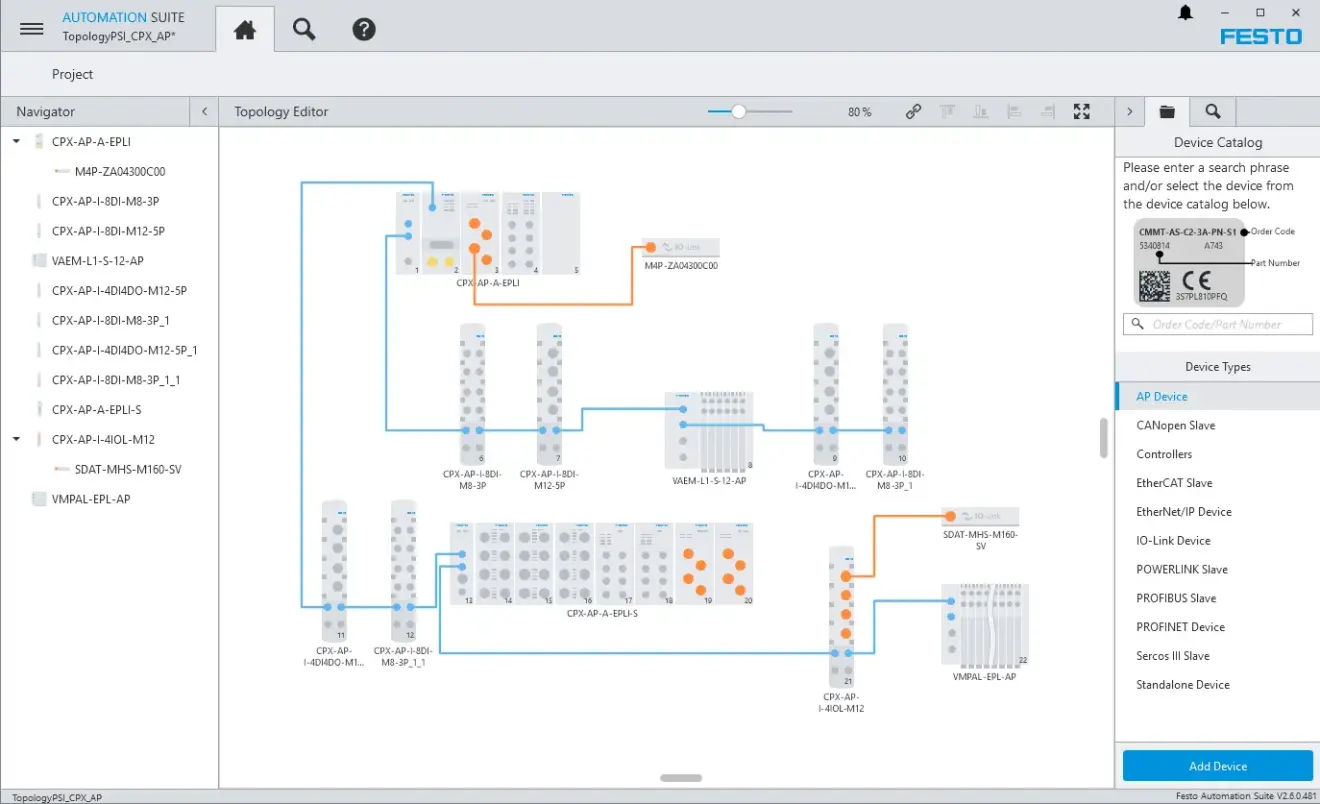Image resolution: width=1320 pixels, height=804 pixels.
Task: Select the CPX-AP-A-EPLI module in the topology canvas
Action: point(488,233)
